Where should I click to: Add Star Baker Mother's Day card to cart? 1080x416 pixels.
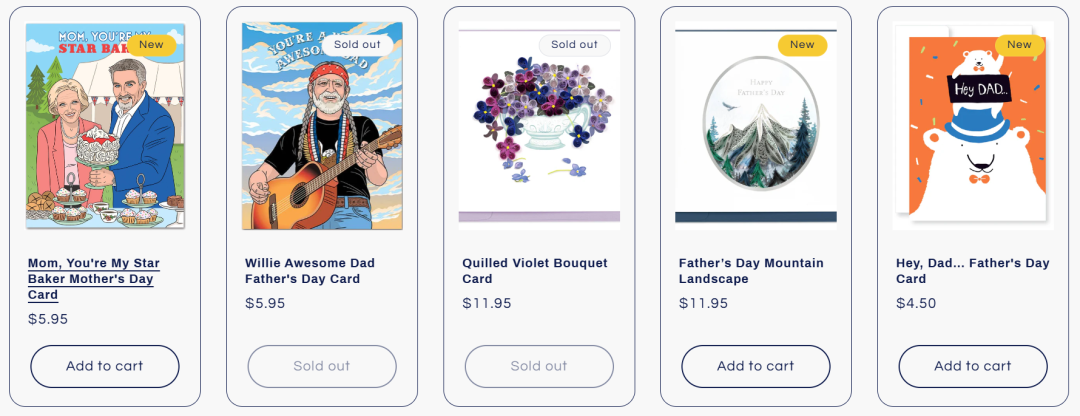[x=105, y=366]
